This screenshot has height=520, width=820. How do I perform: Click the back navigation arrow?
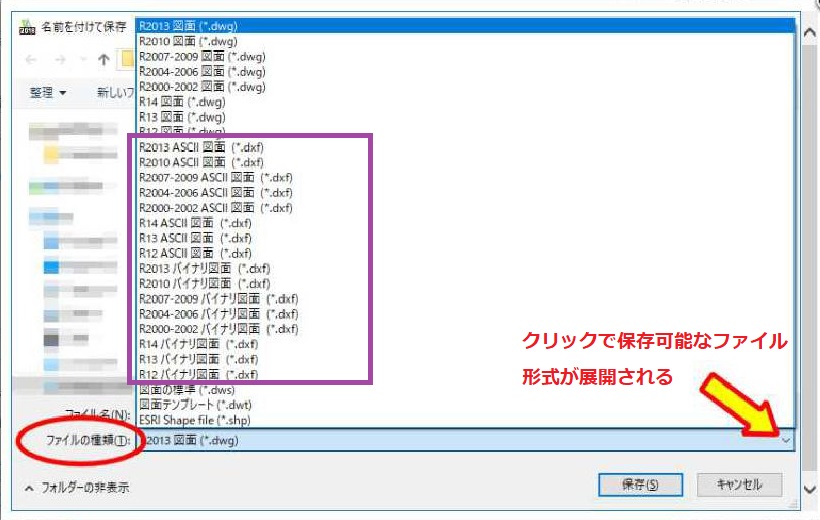coord(29,60)
